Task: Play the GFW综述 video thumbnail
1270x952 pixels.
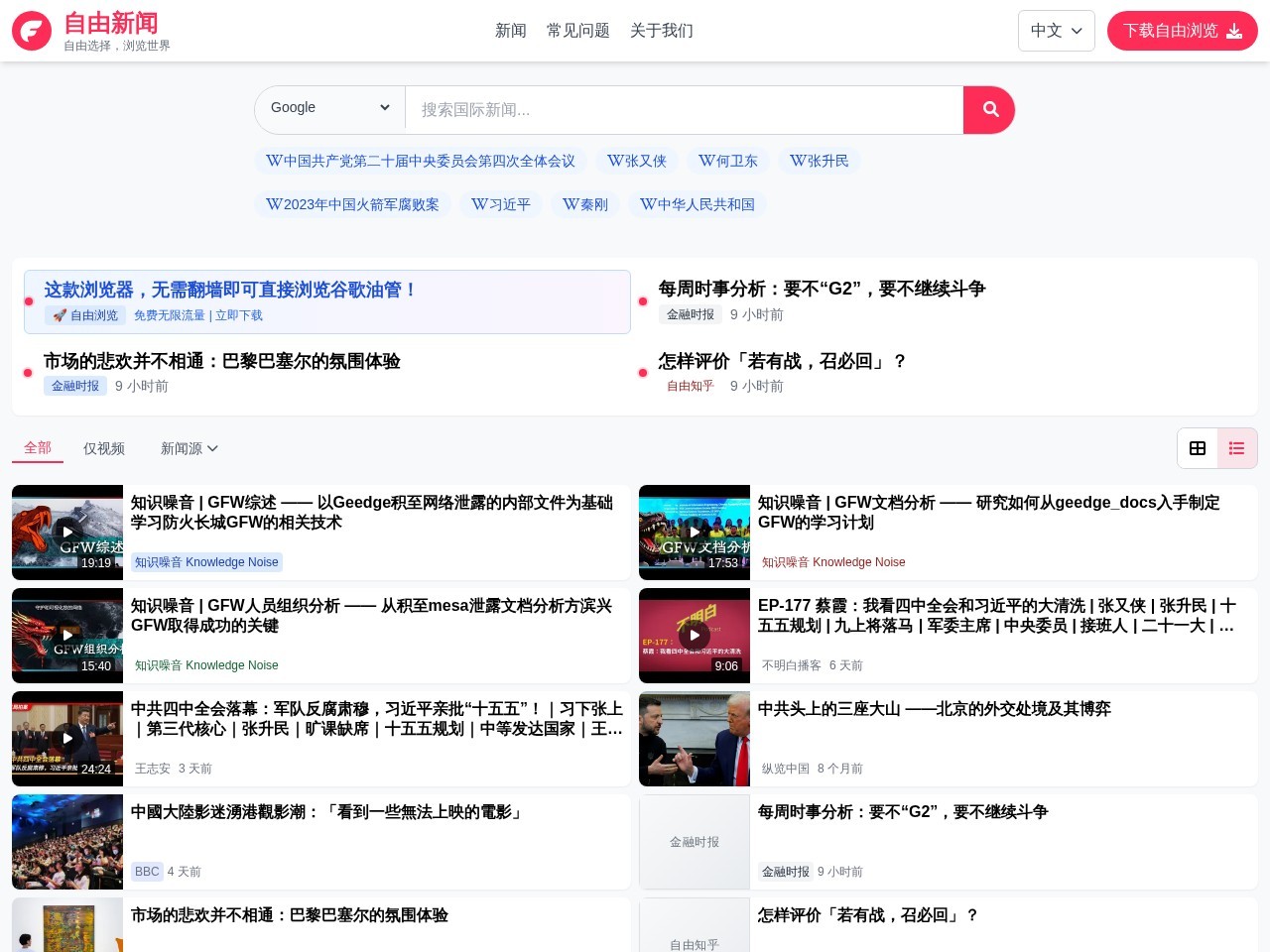Action: 67,533
